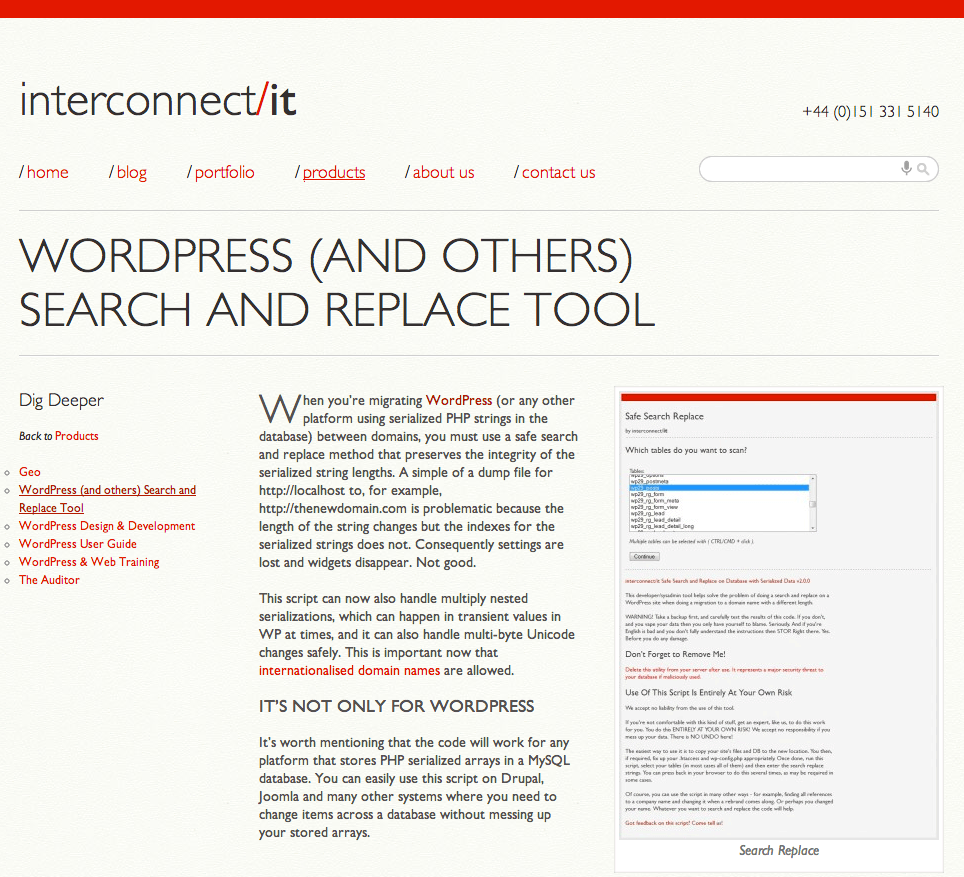Click the phone number +44 (0)151 331 5140
964x877 pixels.
pyautogui.click(x=871, y=112)
